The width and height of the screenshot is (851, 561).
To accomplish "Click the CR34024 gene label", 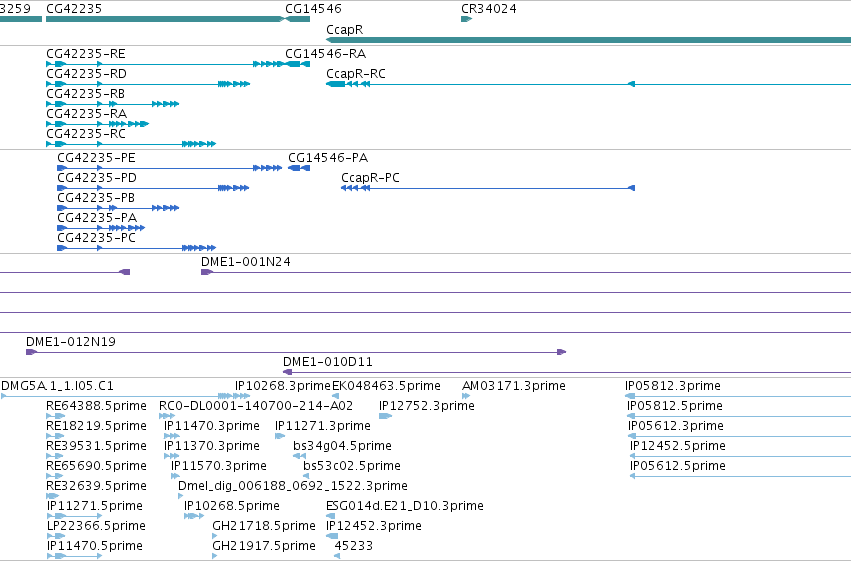I will (488, 9).
